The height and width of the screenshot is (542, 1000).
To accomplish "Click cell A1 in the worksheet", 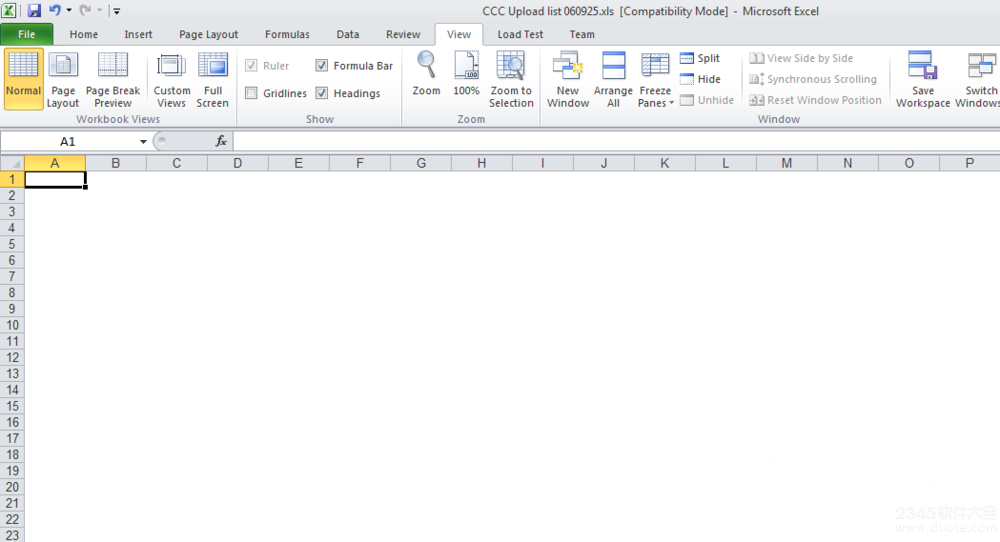I will pos(55,180).
